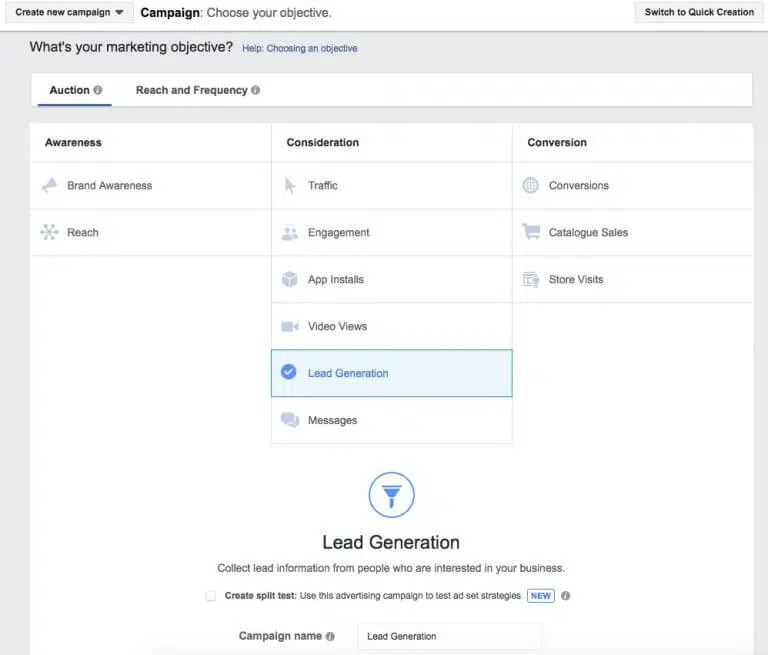
Task: Switch to the Auction tab
Action: point(70,90)
